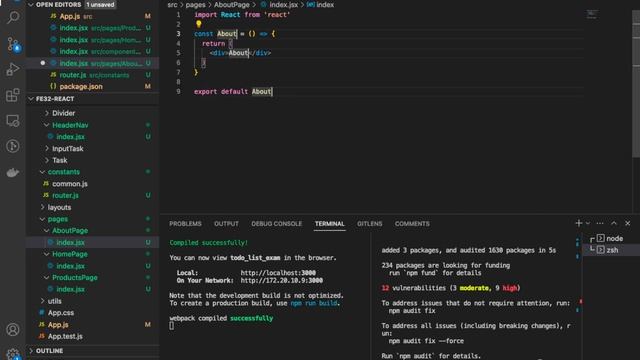Select the node terminal session

611,238
